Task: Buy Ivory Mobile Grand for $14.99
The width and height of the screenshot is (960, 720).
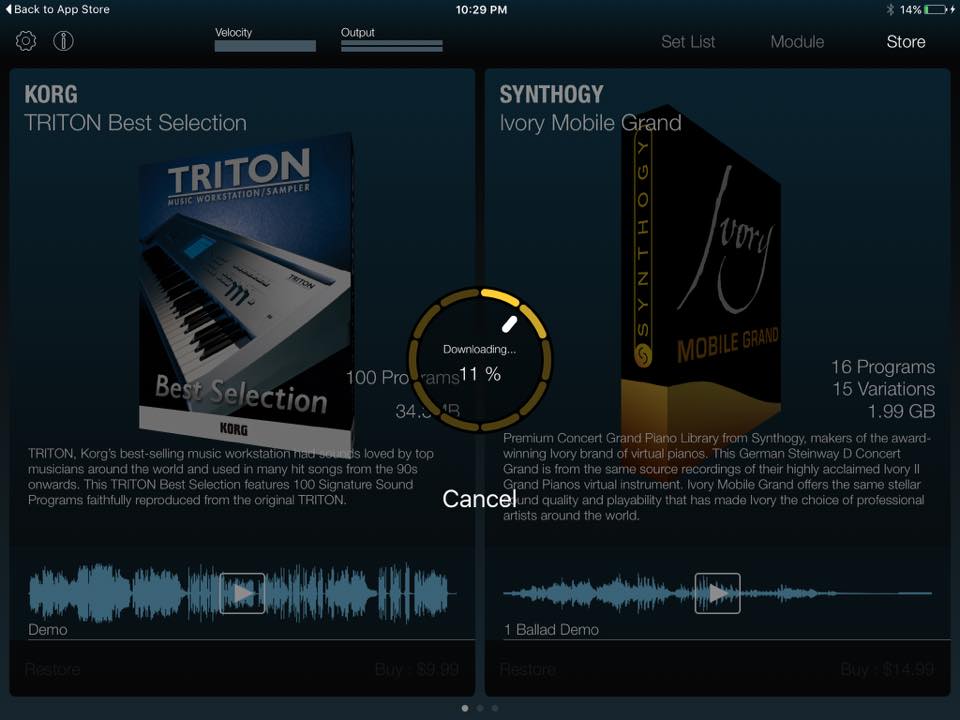Action: coord(894,670)
